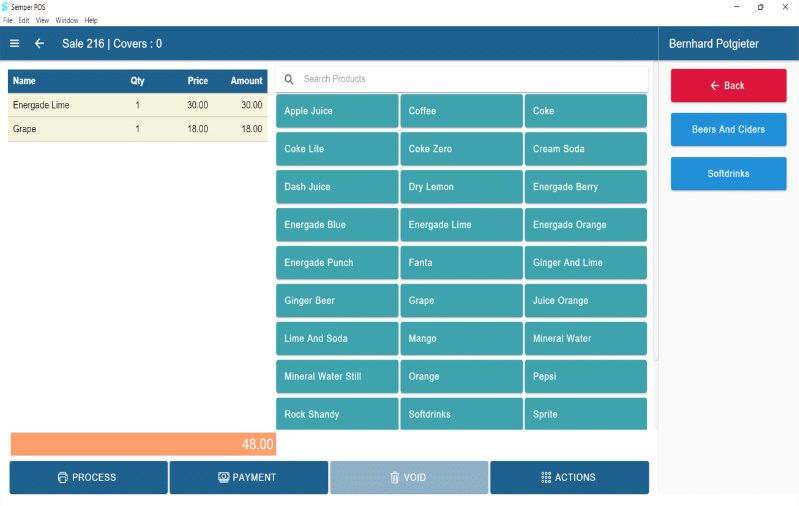
Task: Add Energade Orange product
Action: click(585, 225)
